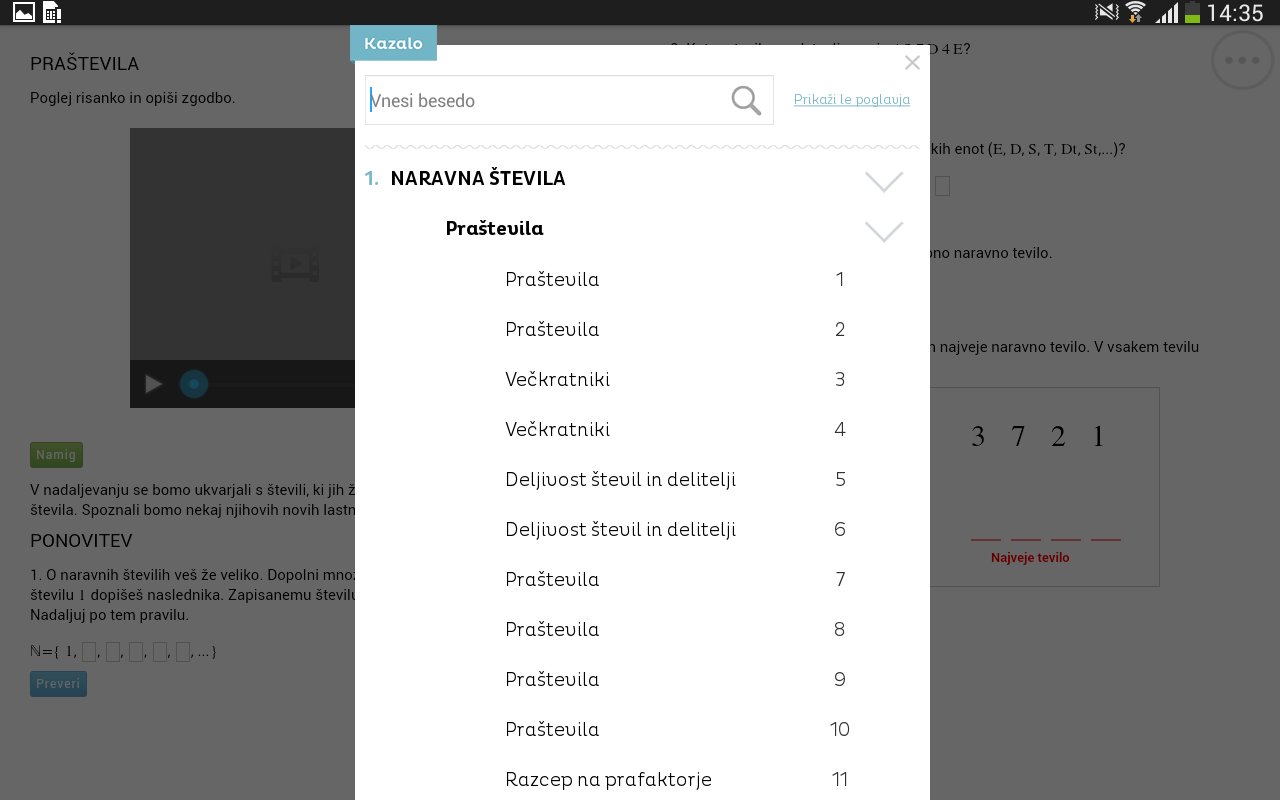Tap the Wi-Fi status icon
The height and width of the screenshot is (800, 1280).
click(x=1135, y=12)
